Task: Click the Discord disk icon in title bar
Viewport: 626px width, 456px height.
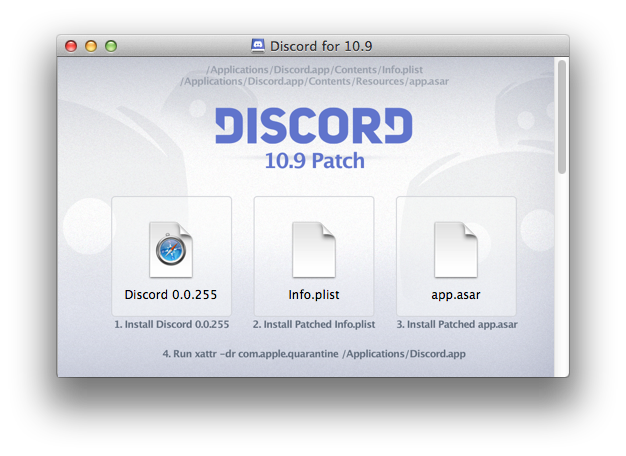Action: coord(258,46)
